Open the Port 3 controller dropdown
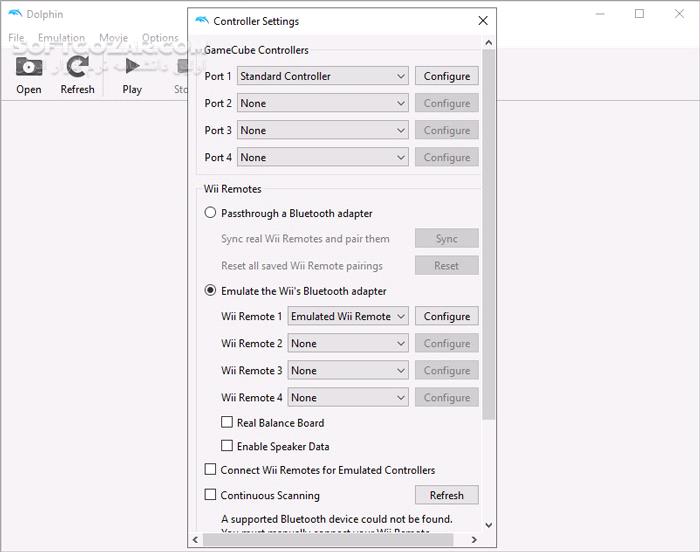Viewport: 700px width, 552px height. point(323,130)
